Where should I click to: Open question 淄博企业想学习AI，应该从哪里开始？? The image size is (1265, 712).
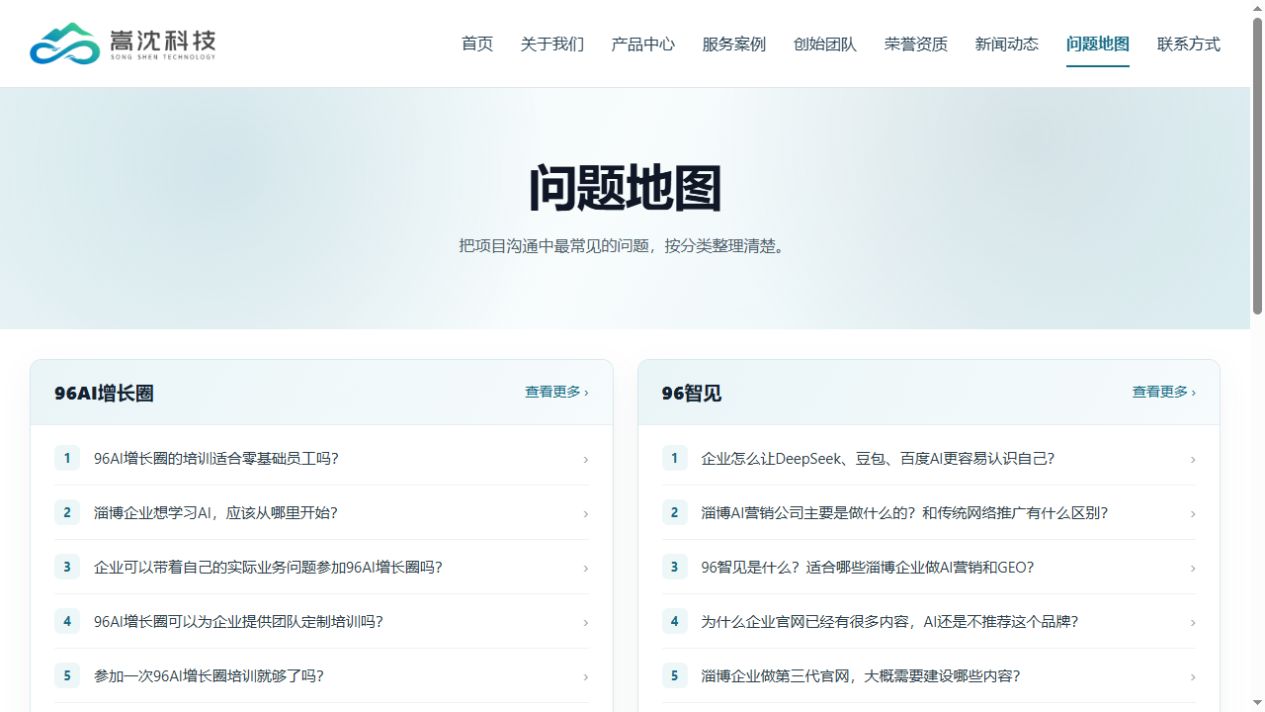(x=321, y=513)
